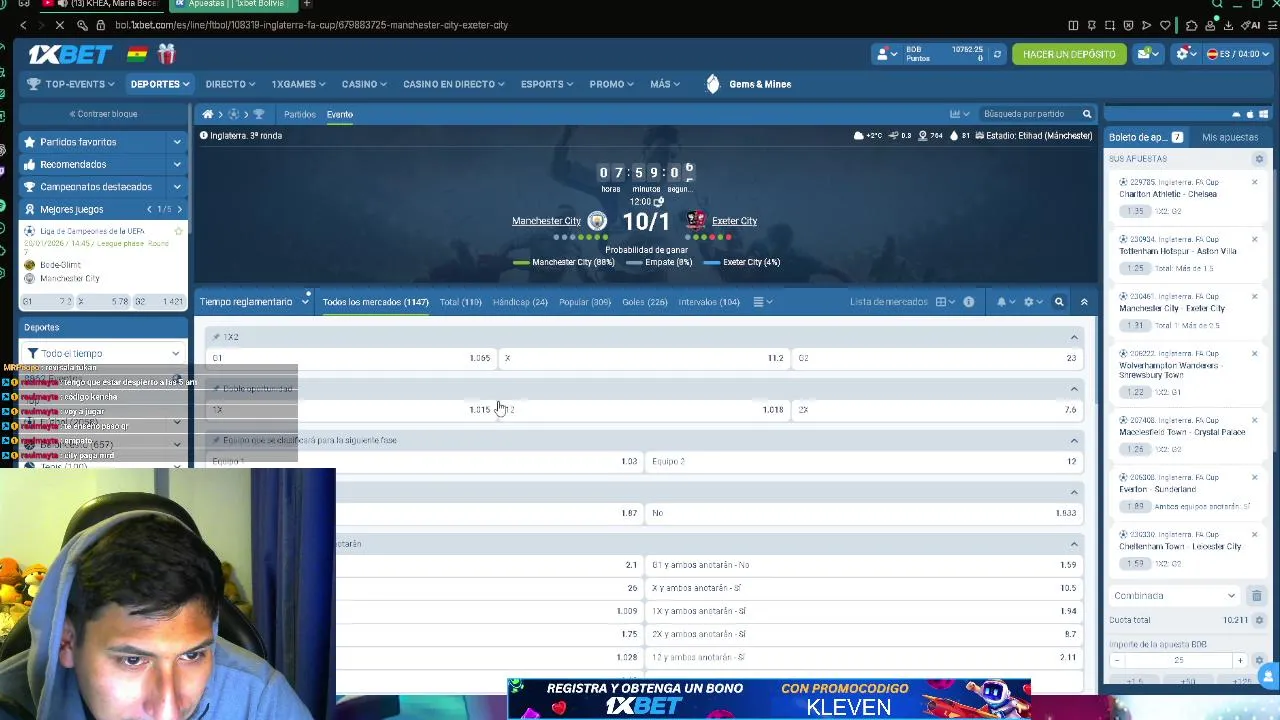Click the stake amount input field

pos(1178,660)
